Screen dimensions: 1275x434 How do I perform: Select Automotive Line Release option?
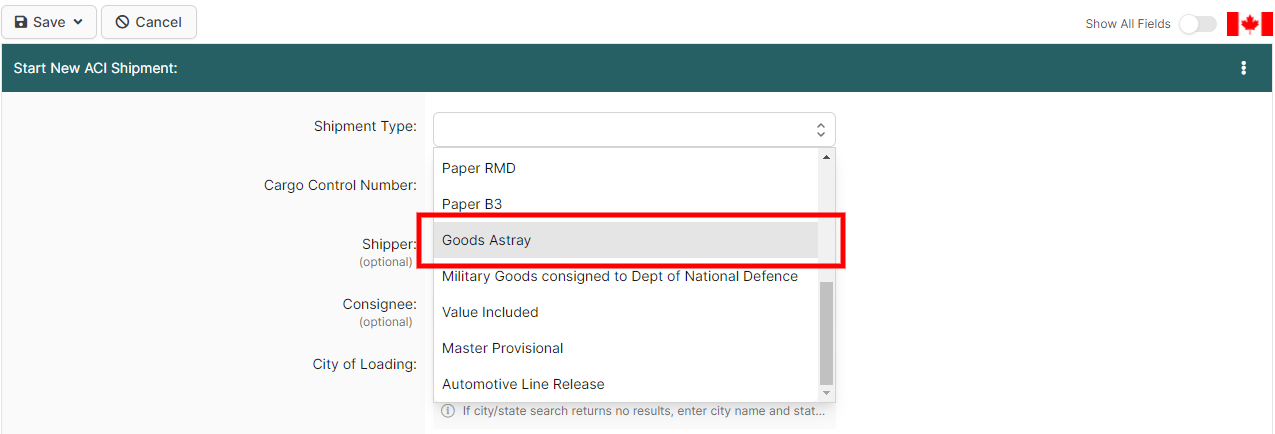point(523,384)
